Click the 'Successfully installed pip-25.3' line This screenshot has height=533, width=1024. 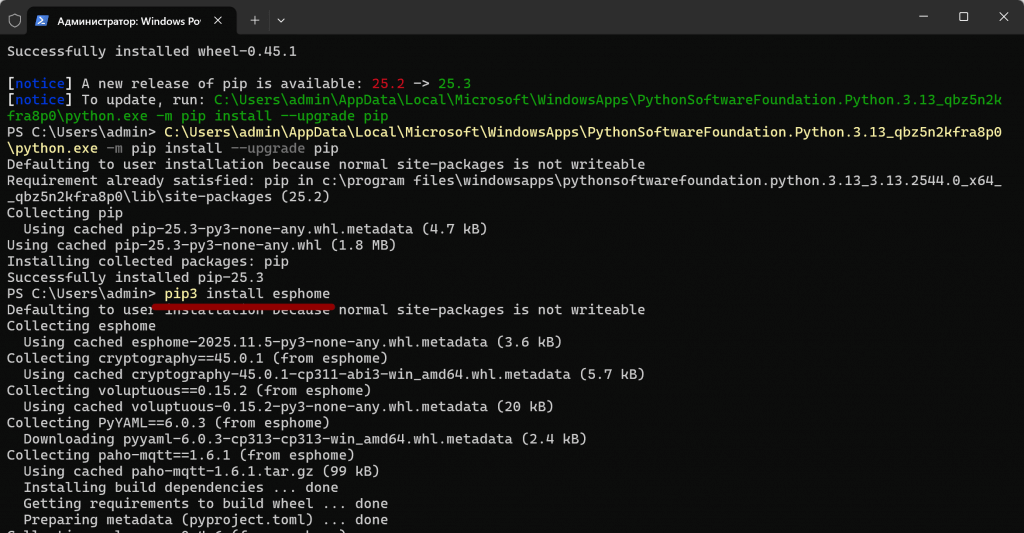pos(135,278)
